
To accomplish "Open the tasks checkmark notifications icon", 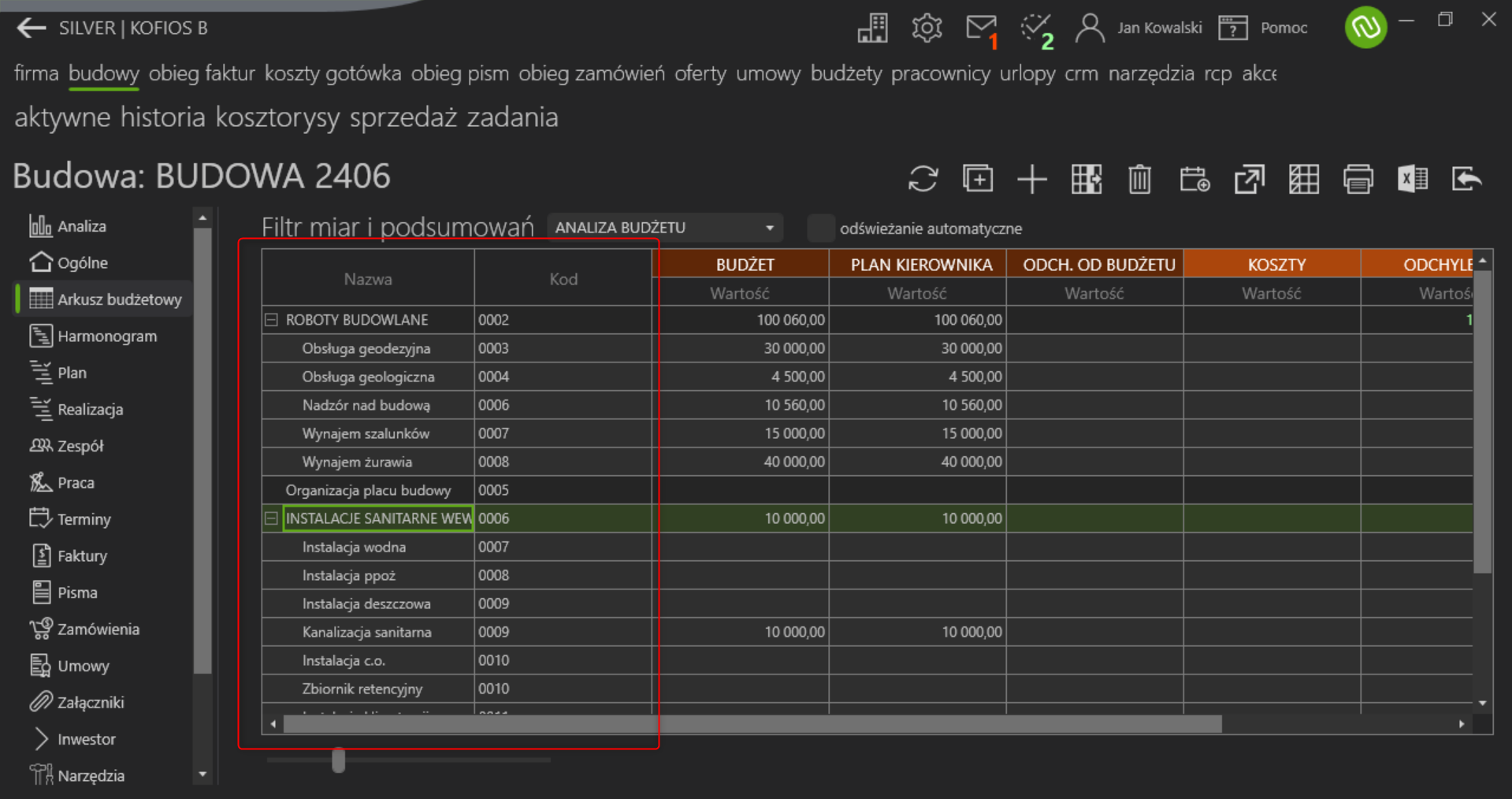I will click(1036, 29).
